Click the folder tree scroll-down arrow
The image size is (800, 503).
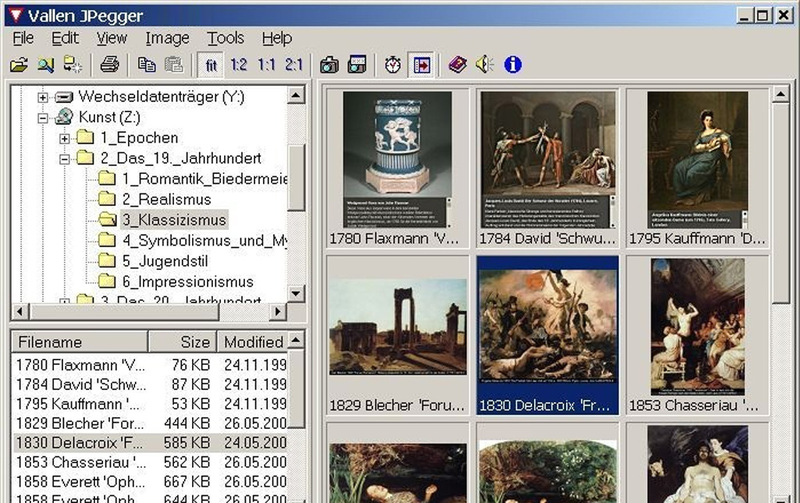tap(296, 293)
